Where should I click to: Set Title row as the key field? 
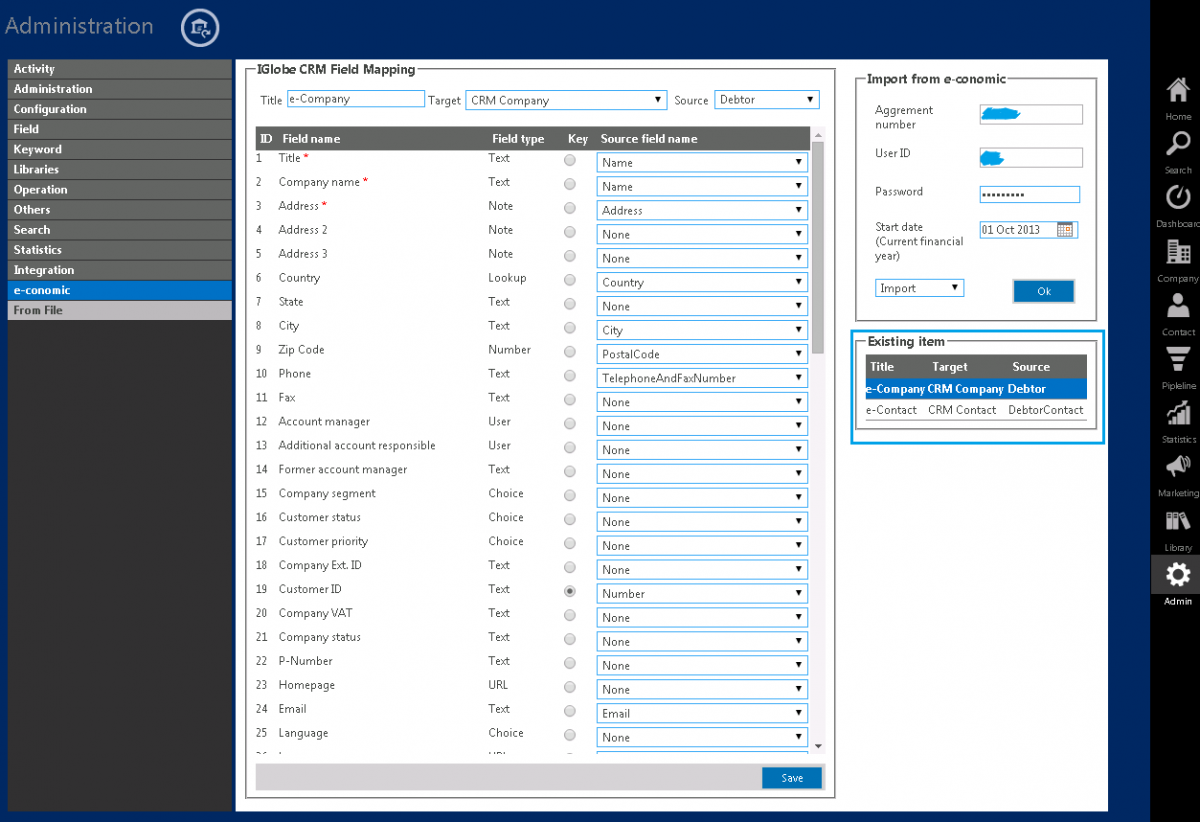(570, 160)
